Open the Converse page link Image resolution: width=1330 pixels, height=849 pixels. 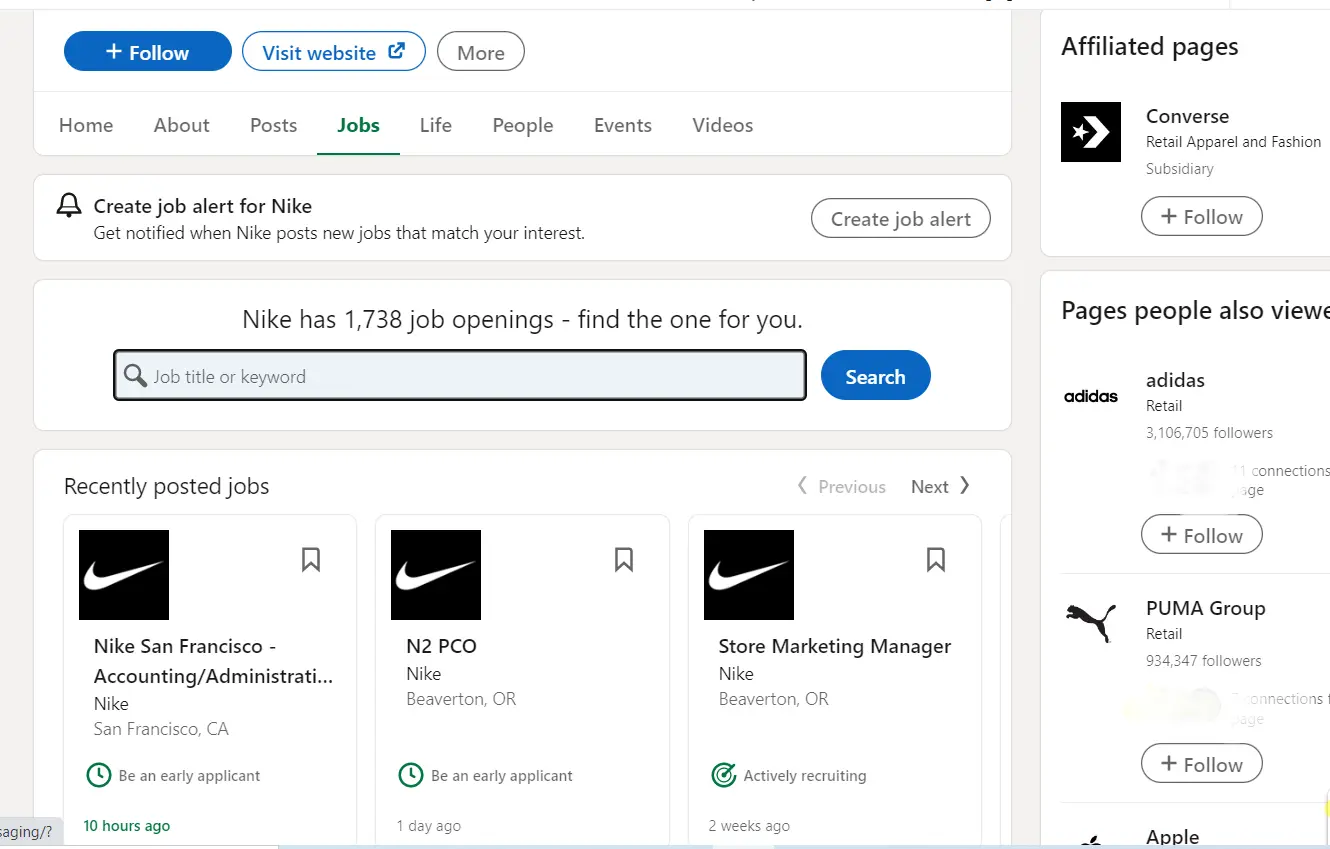click(1187, 116)
